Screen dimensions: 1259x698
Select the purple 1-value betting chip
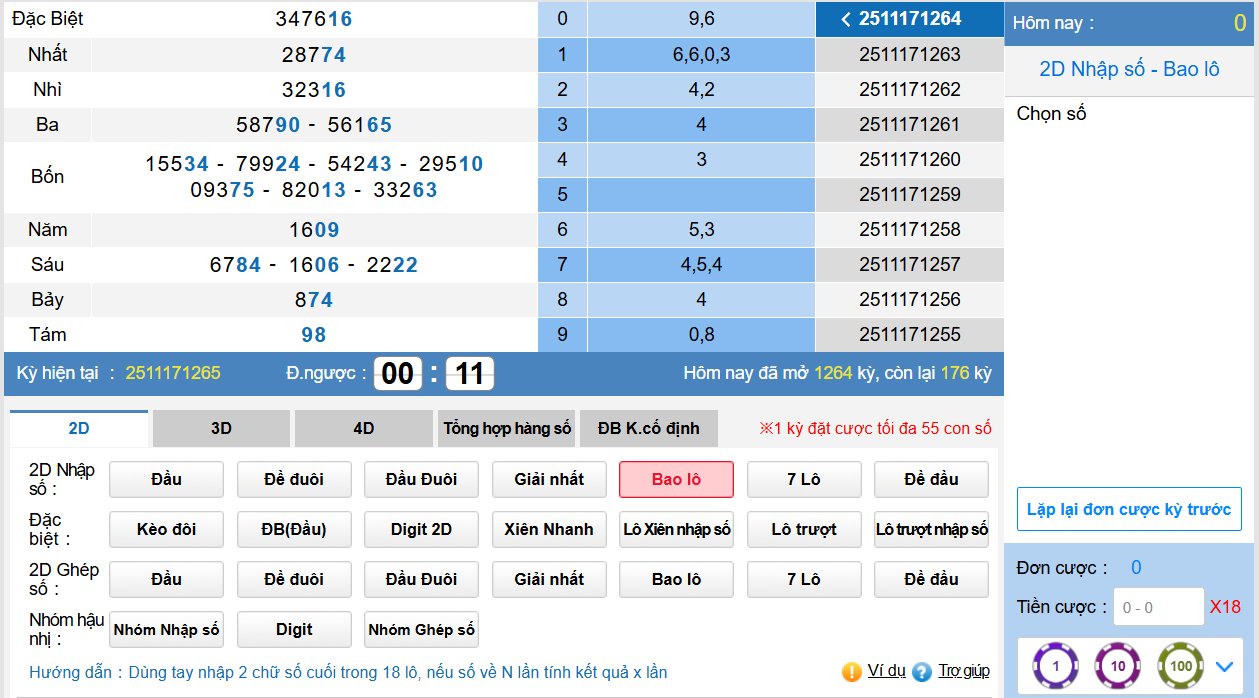1055,666
